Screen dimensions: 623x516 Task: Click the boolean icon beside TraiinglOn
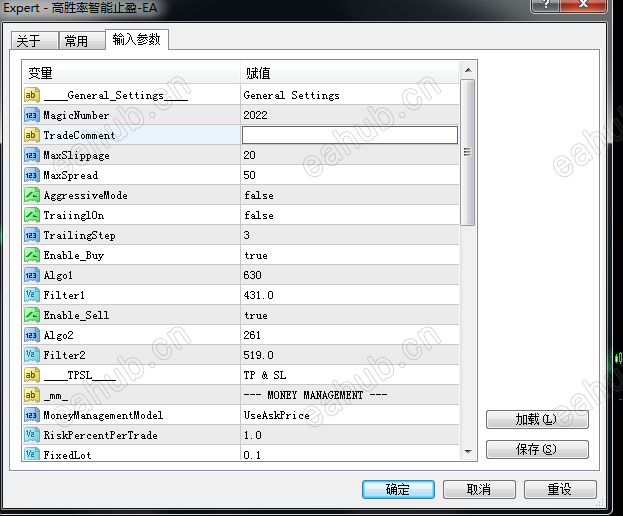[x=32, y=215]
